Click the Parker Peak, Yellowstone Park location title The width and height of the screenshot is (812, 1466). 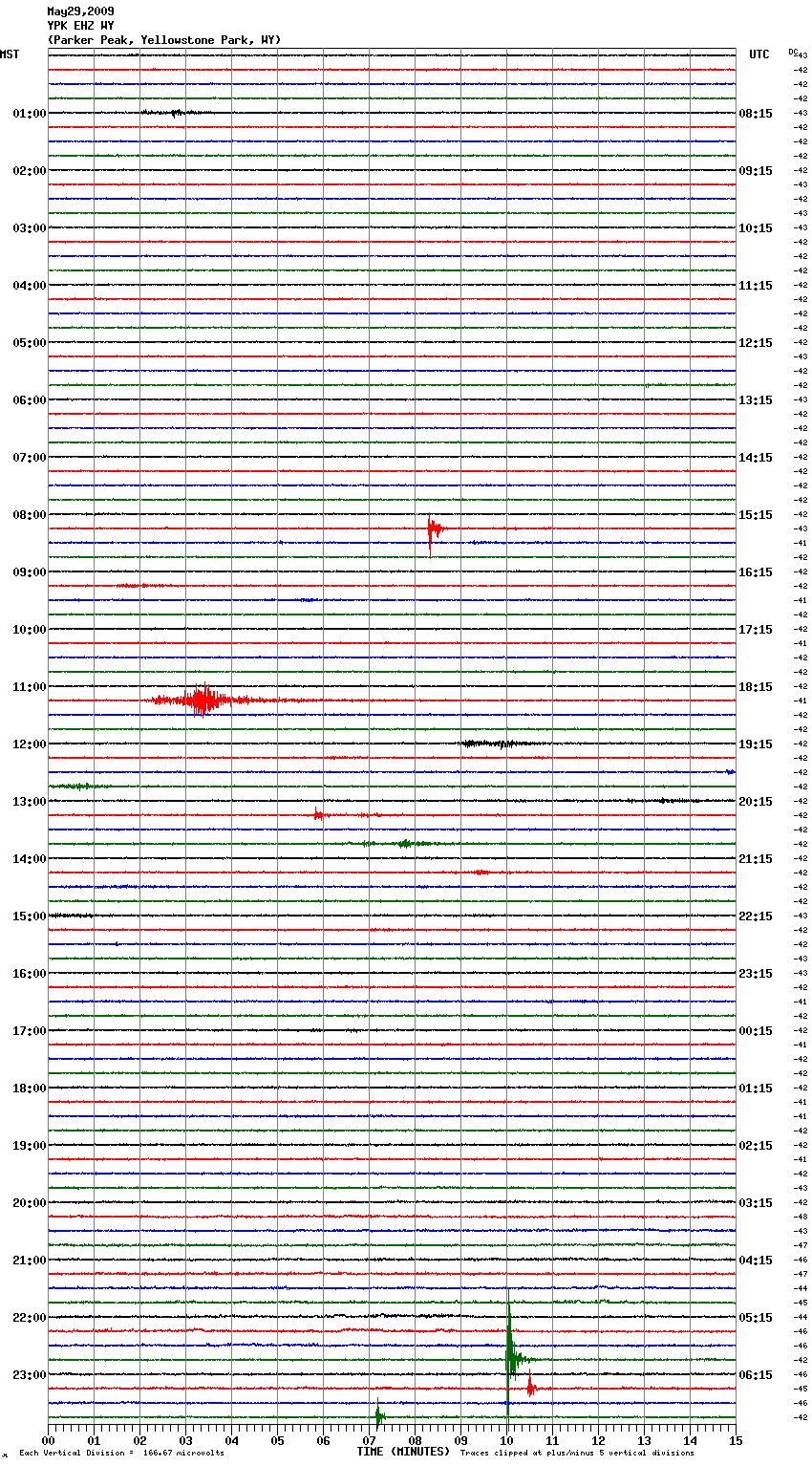pos(164,40)
